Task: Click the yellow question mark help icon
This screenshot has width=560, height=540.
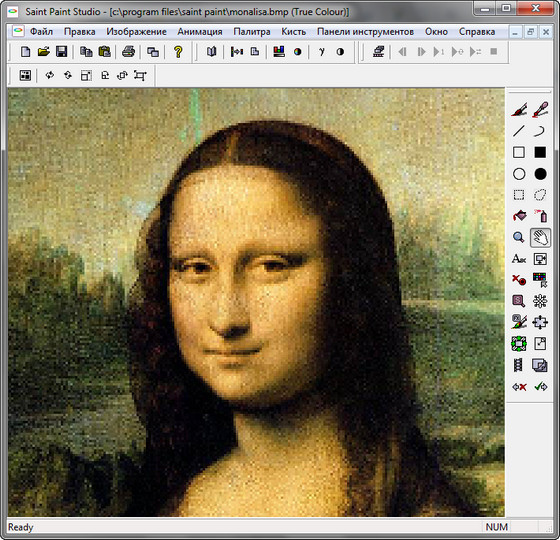Action: tap(178, 52)
